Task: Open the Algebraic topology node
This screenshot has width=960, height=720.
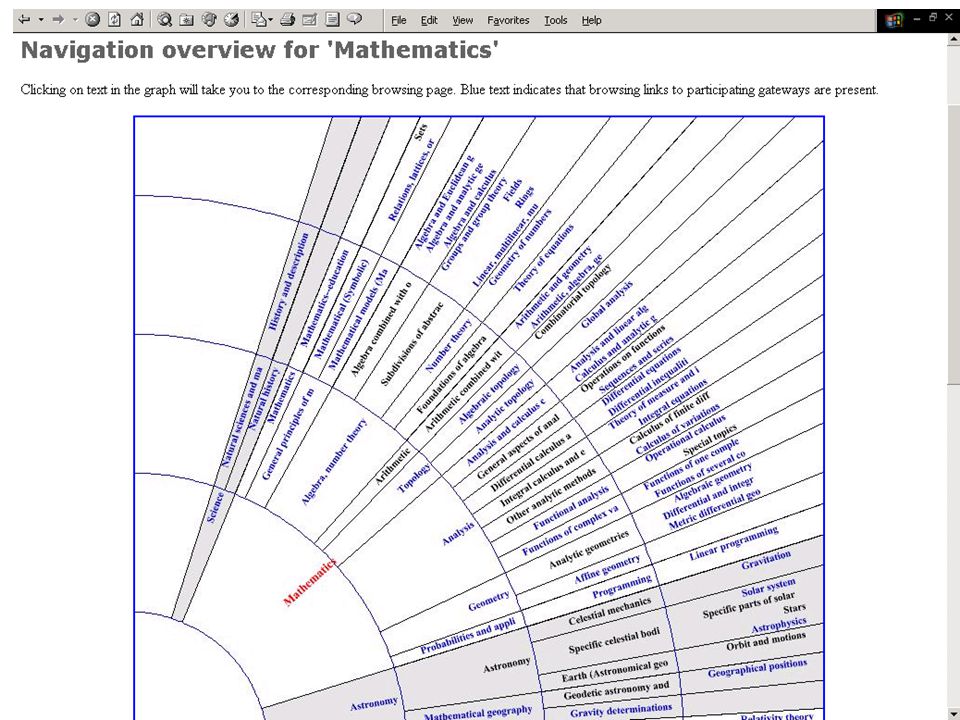Action: pos(489,394)
